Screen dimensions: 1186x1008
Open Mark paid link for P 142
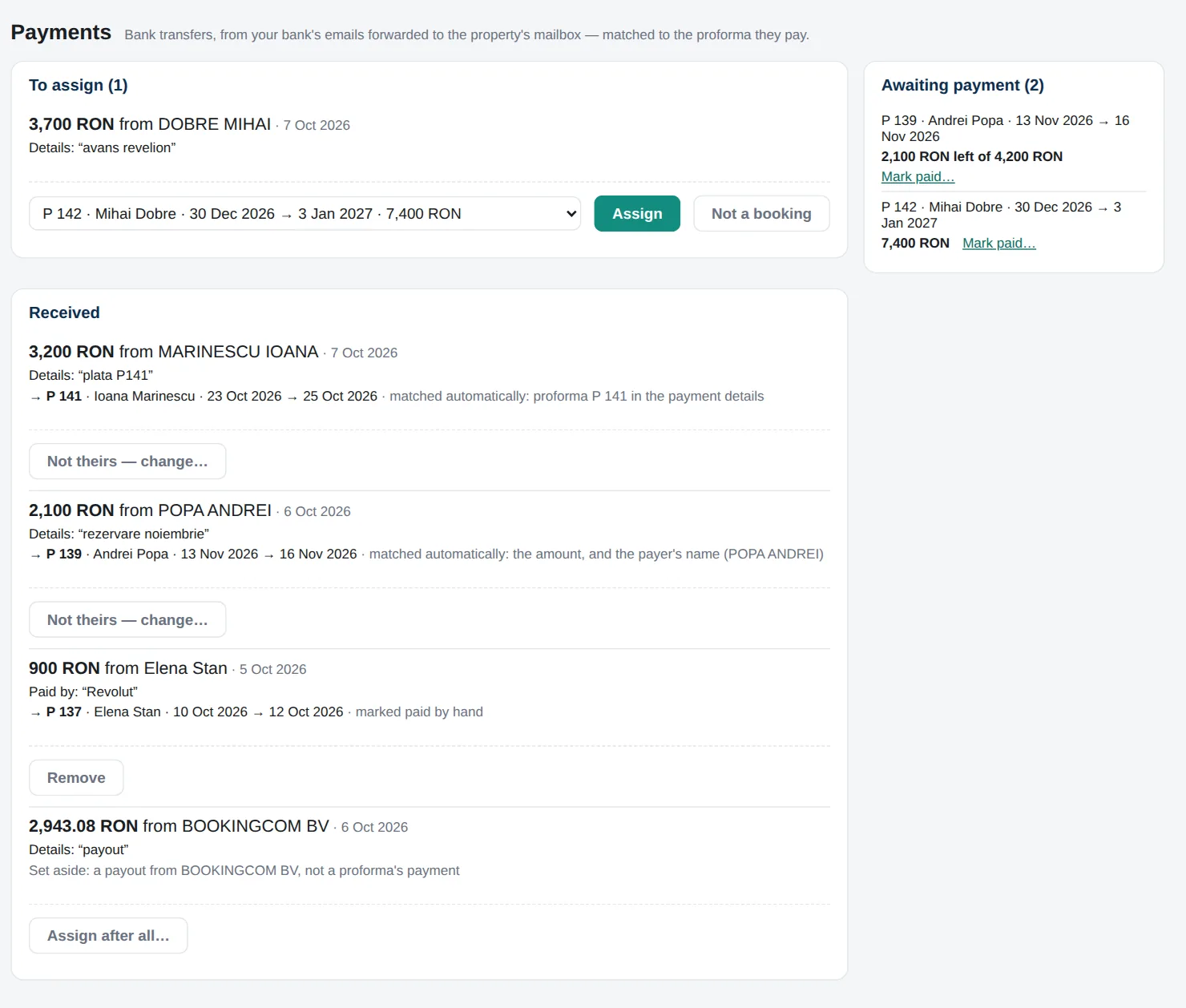999,244
